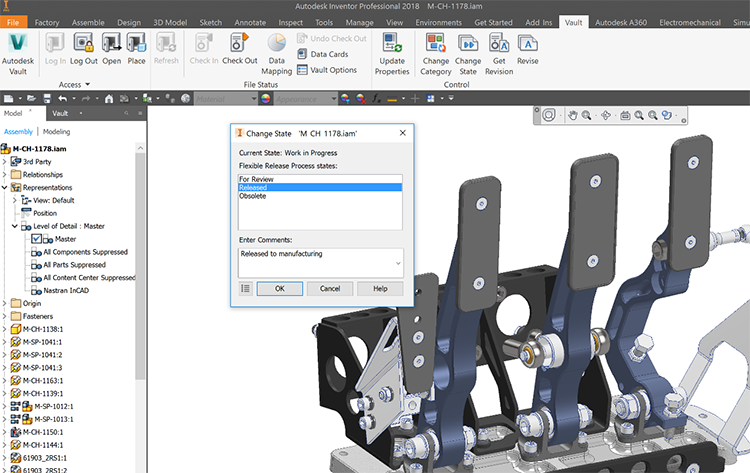Select All Components Suppressed item
The width and height of the screenshot is (750, 473).
point(86,252)
